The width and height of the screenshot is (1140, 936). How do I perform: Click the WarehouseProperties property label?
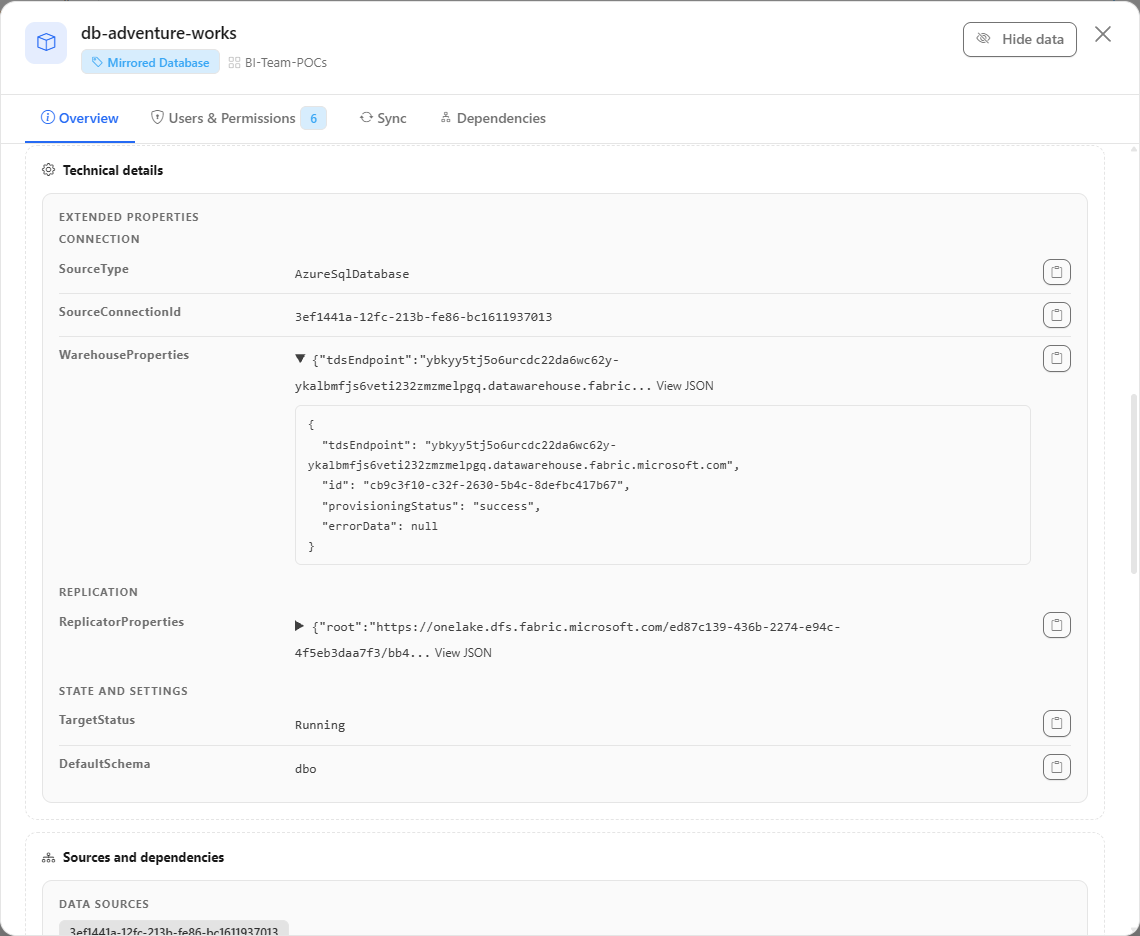pos(124,354)
